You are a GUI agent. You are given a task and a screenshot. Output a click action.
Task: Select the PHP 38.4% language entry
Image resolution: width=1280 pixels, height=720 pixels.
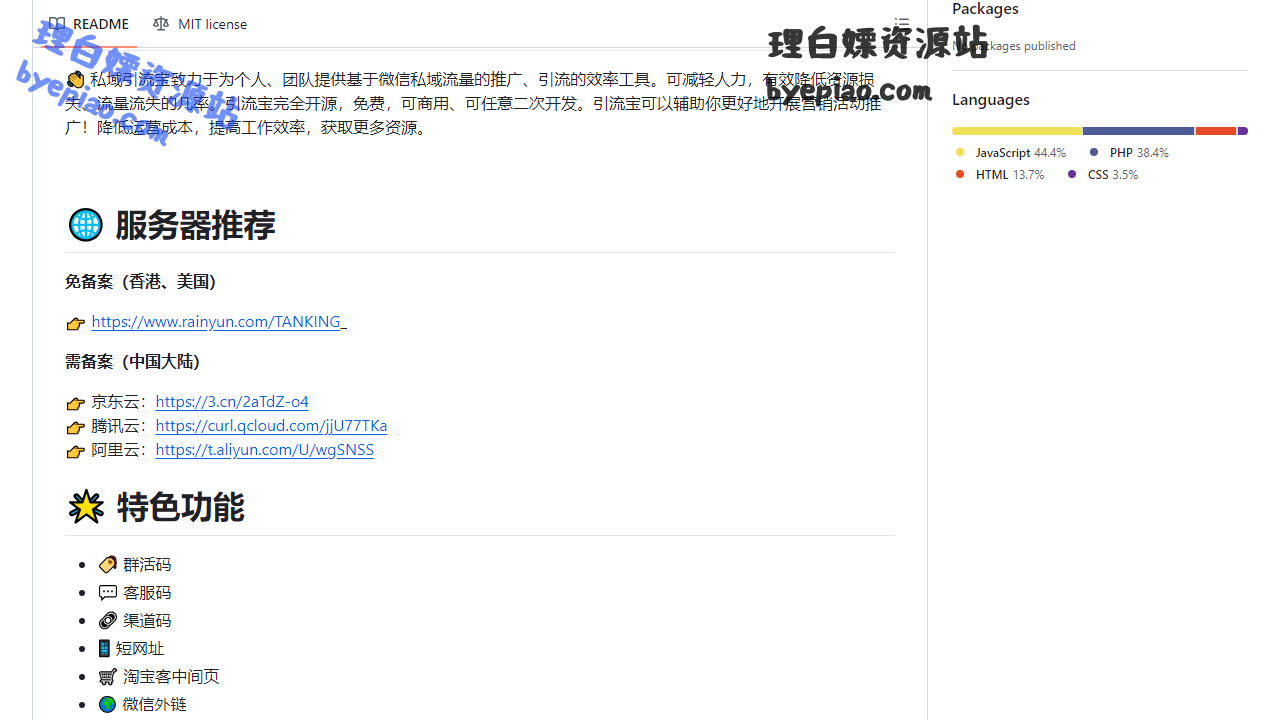pyautogui.click(x=1129, y=153)
